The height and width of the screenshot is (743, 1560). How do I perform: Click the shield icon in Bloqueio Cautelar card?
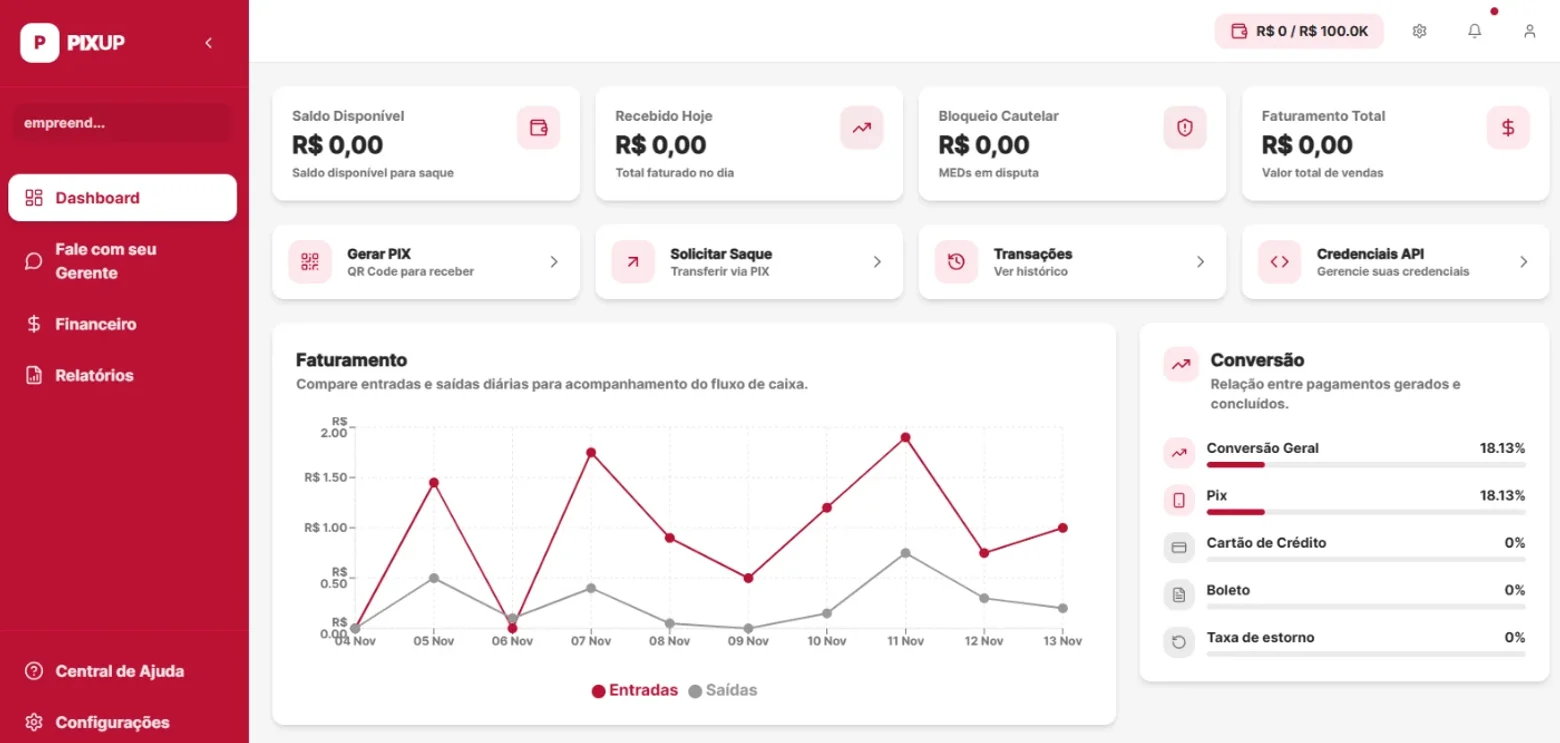click(x=1185, y=128)
